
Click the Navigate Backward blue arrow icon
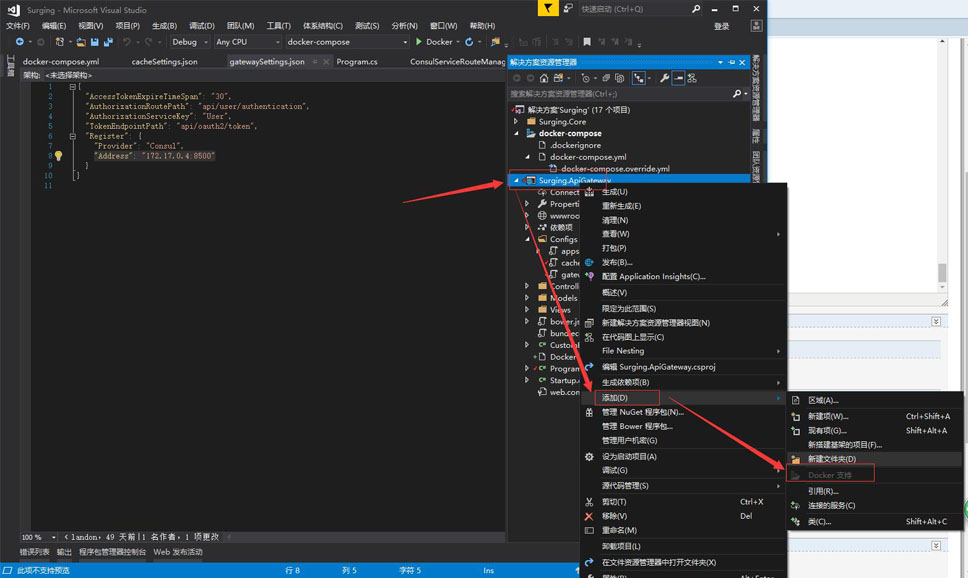point(19,42)
